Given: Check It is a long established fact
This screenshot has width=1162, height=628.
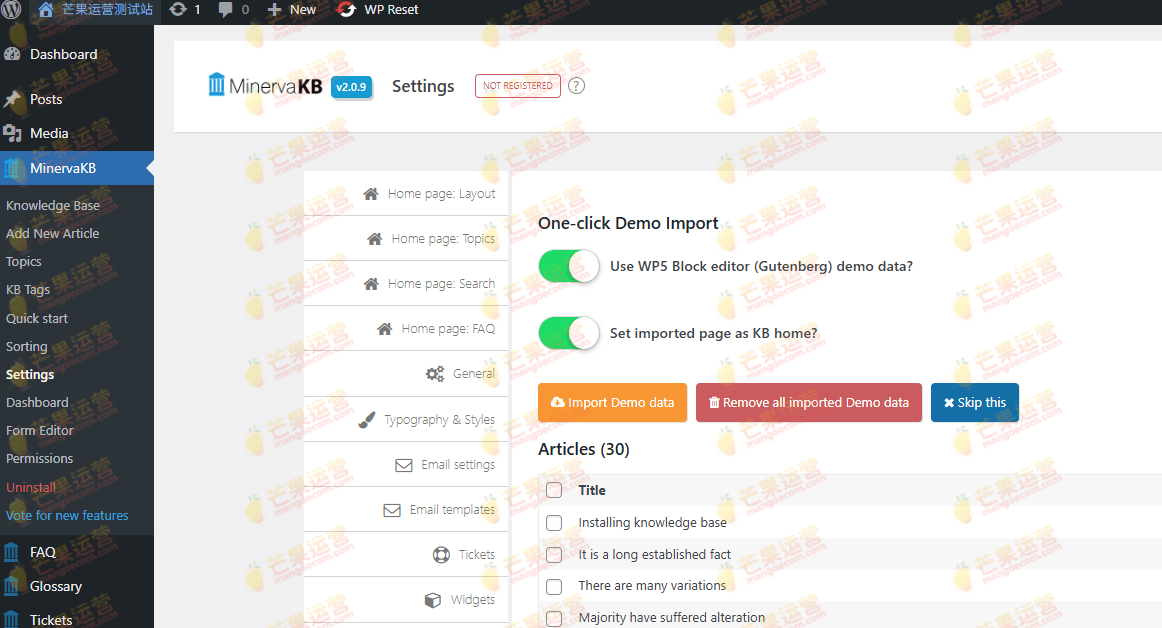Looking at the screenshot, I should [554, 555].
